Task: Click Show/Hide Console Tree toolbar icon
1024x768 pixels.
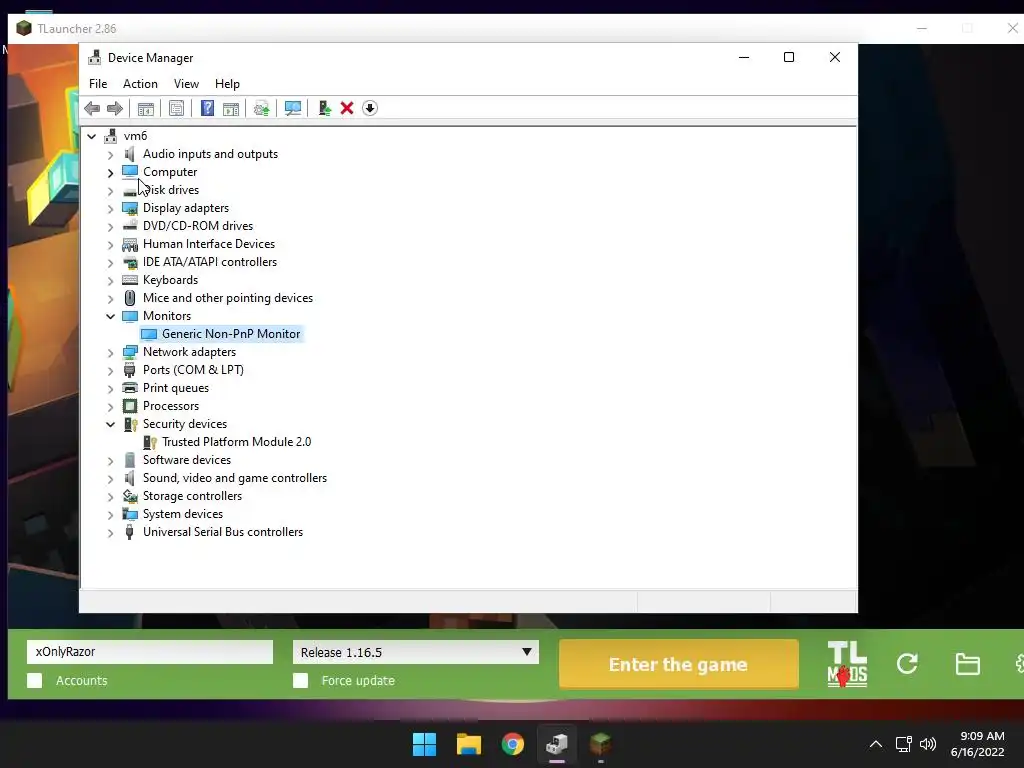Action: (146, 108)
